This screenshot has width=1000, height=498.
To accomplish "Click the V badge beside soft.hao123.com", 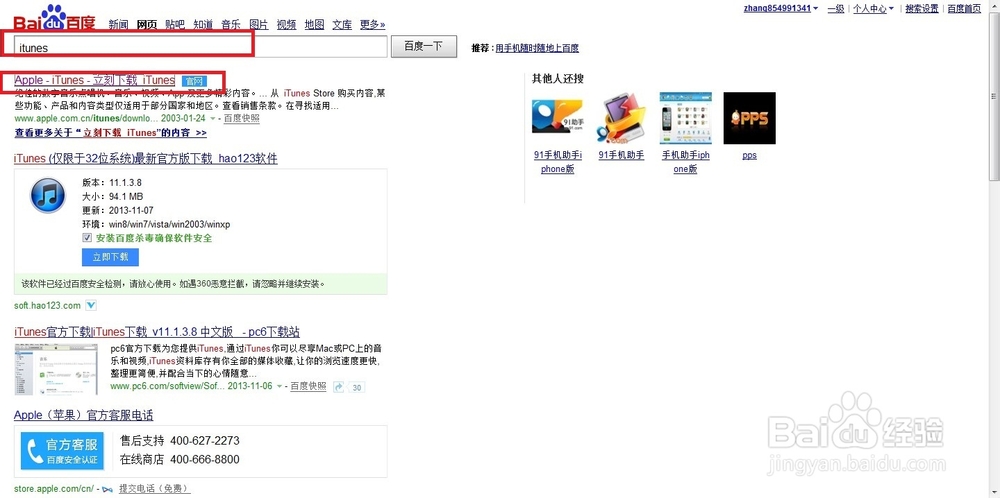I will (x=91, y=305).
